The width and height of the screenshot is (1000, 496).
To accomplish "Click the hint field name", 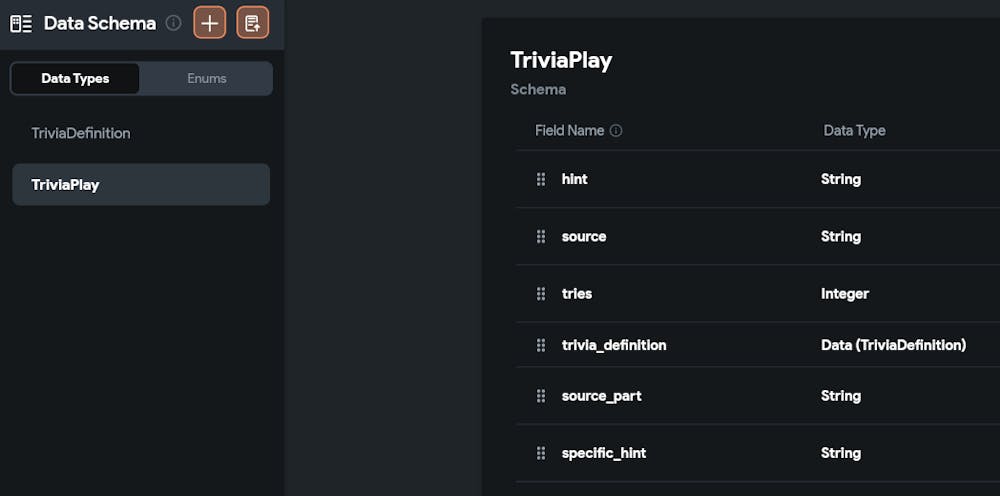I will click(x=575, y=179).
